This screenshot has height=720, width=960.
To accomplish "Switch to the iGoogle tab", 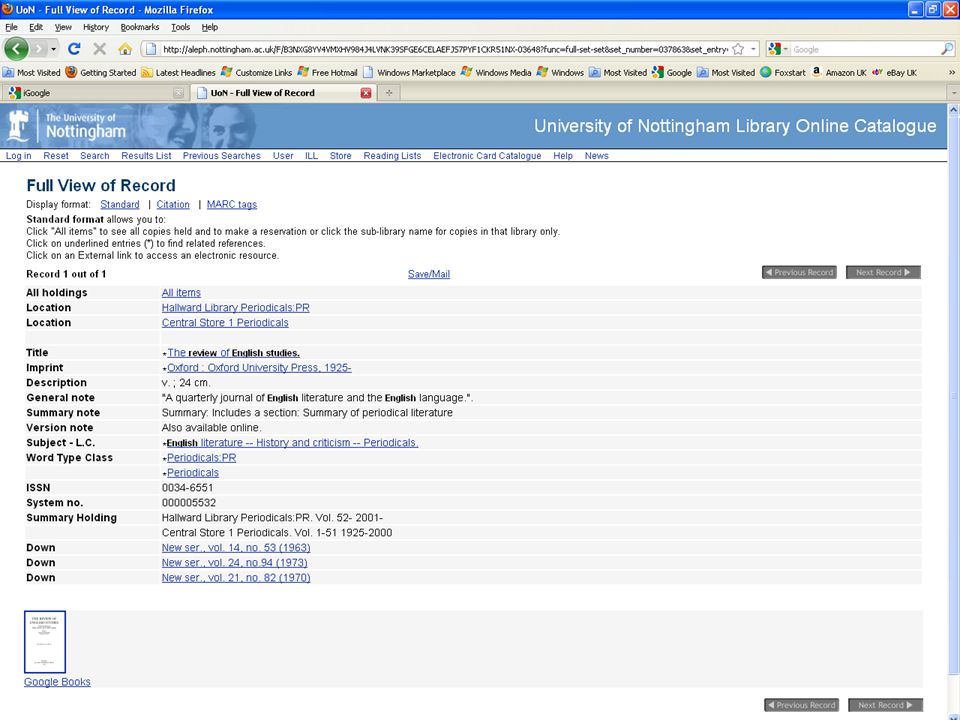I will (92, 93).
